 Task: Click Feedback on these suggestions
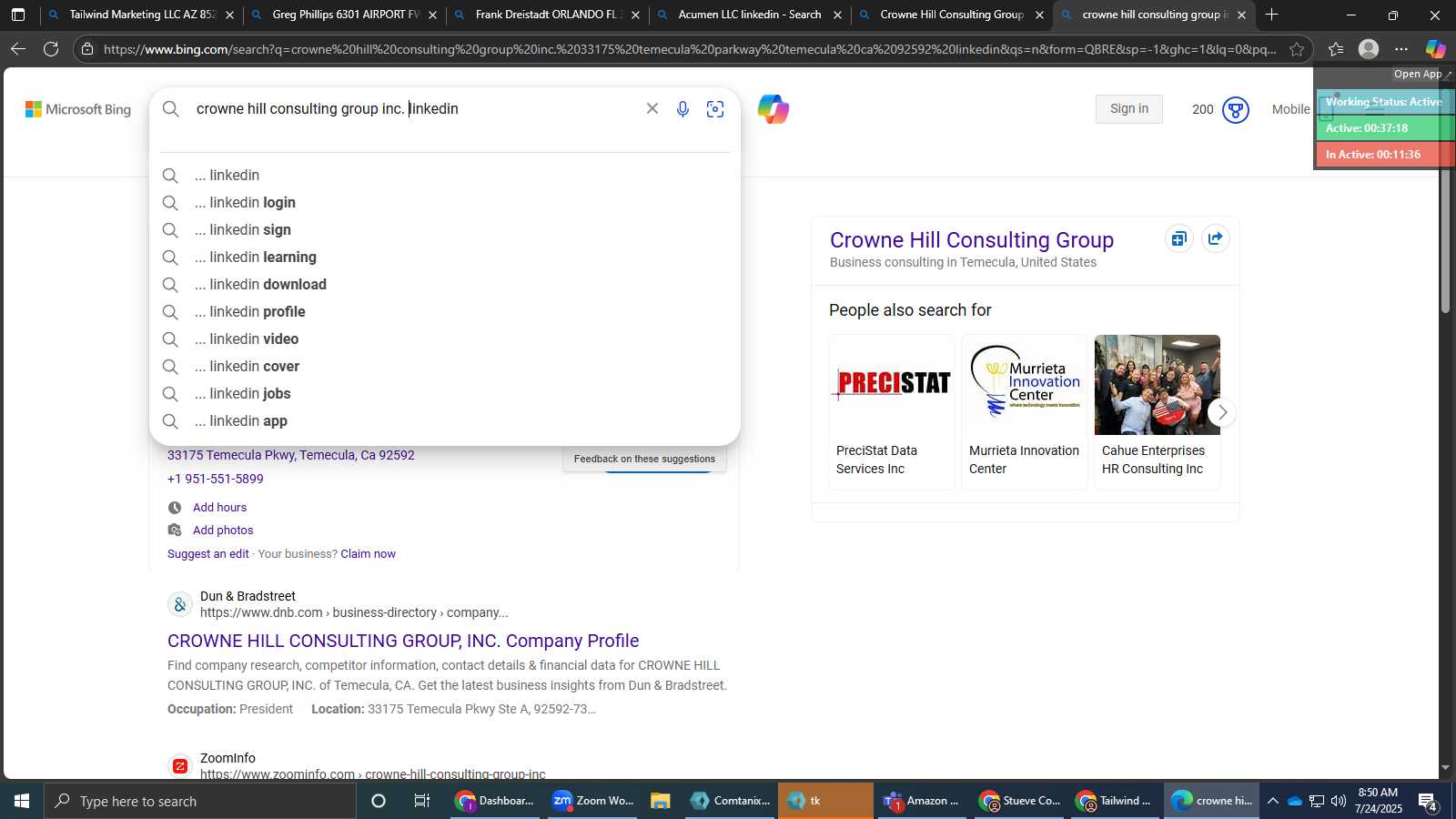(644, 459)
